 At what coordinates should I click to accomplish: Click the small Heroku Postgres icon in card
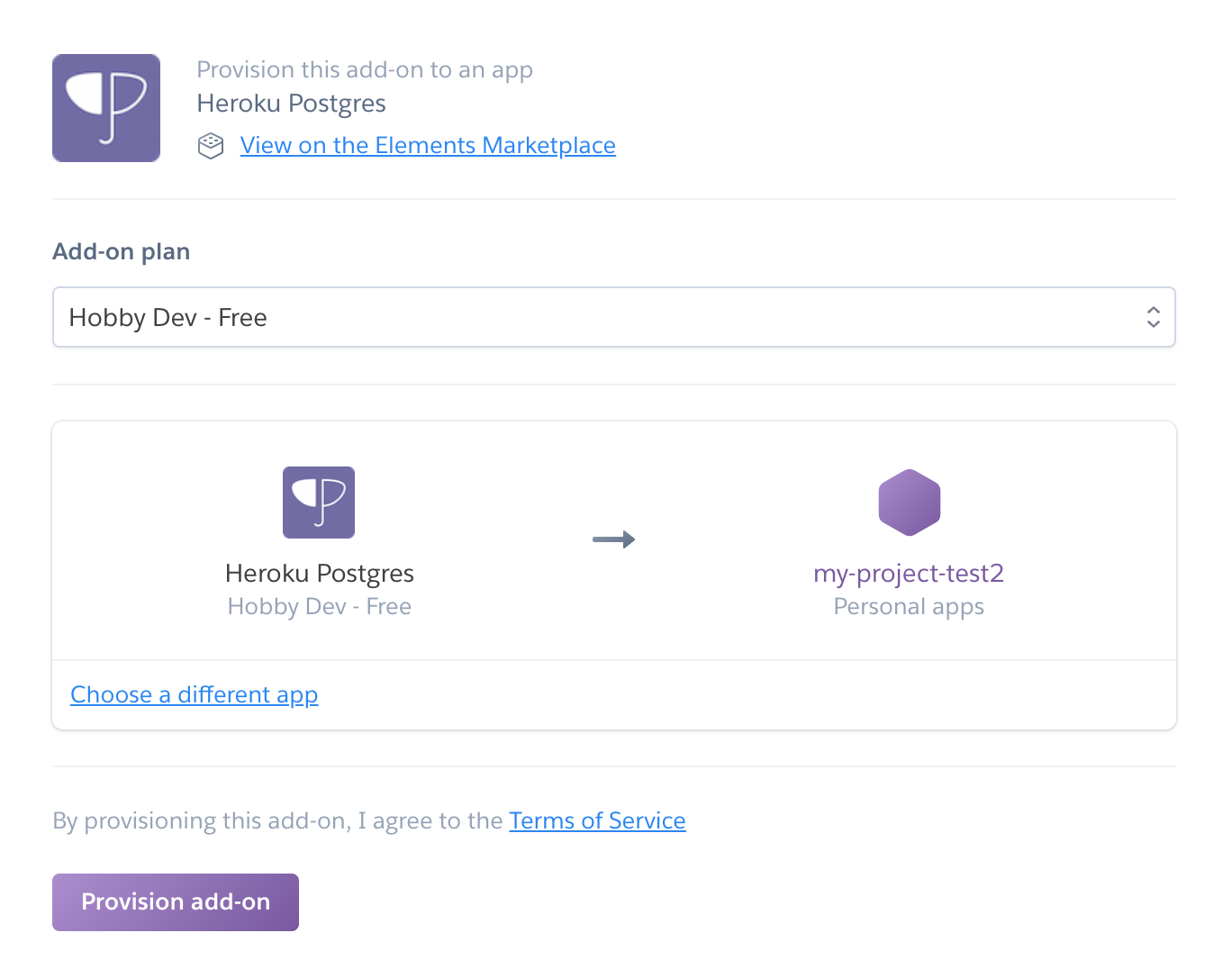[x=319, y=503]
